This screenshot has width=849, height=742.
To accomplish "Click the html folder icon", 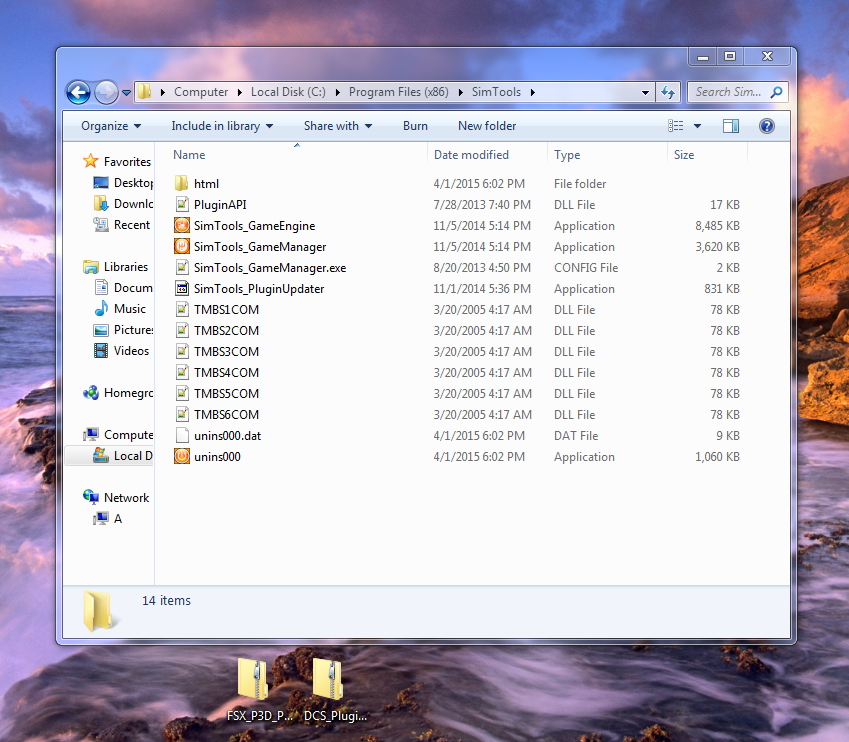I will coord(181,184).
